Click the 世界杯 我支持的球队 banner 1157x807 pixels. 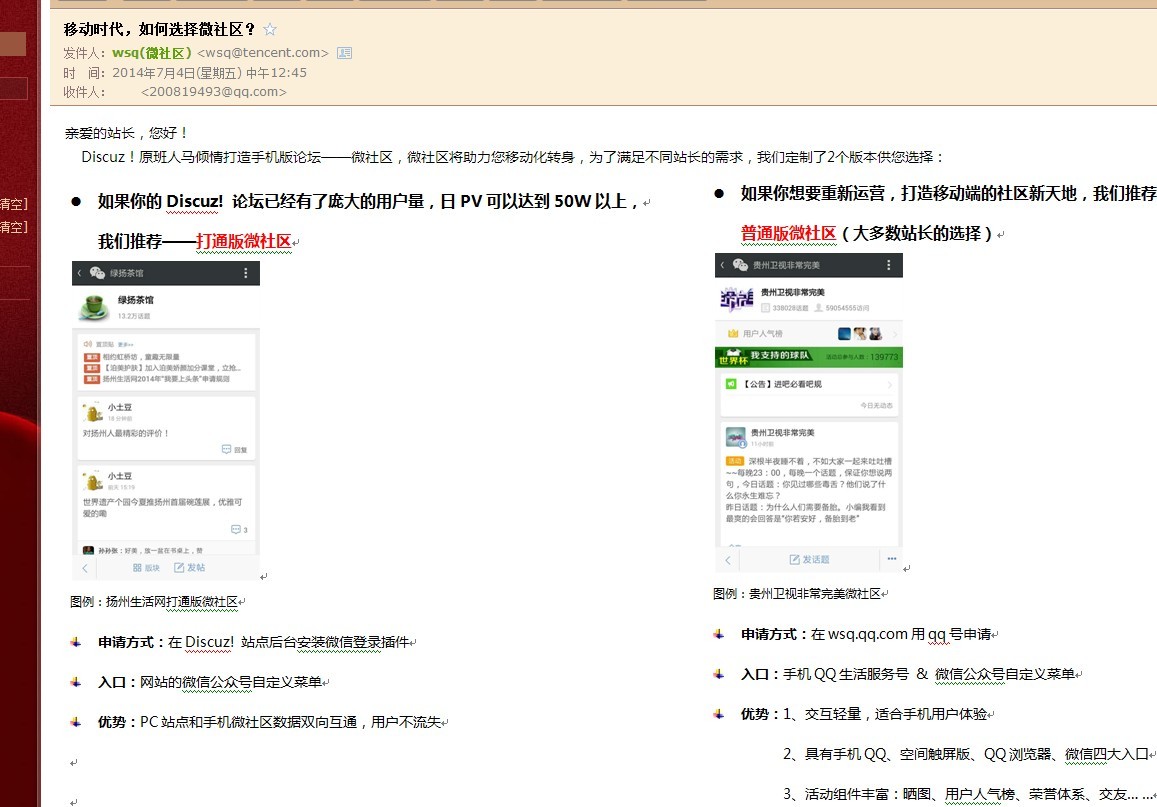point(809,357)
